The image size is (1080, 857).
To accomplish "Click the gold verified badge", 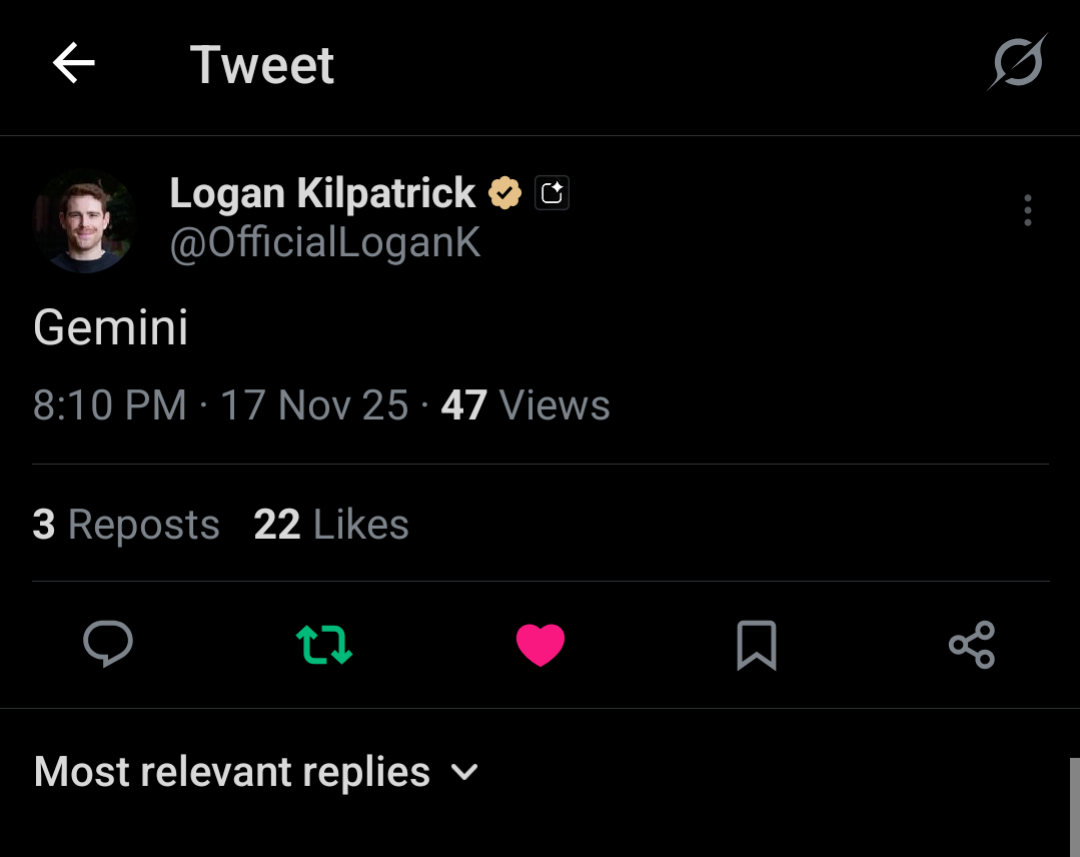I will (x=505, y=193).
